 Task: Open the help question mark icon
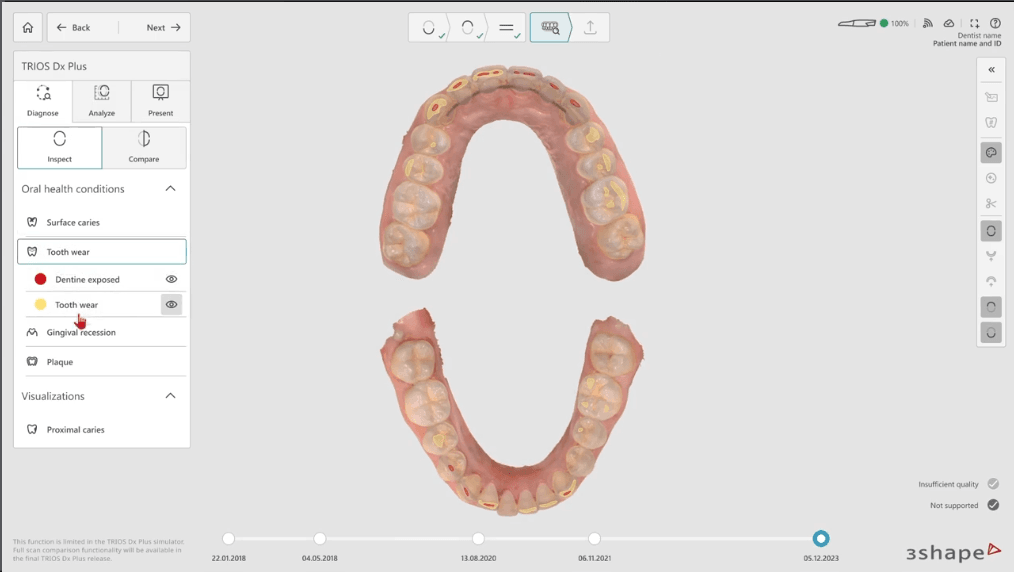click(x=995, y=23)
